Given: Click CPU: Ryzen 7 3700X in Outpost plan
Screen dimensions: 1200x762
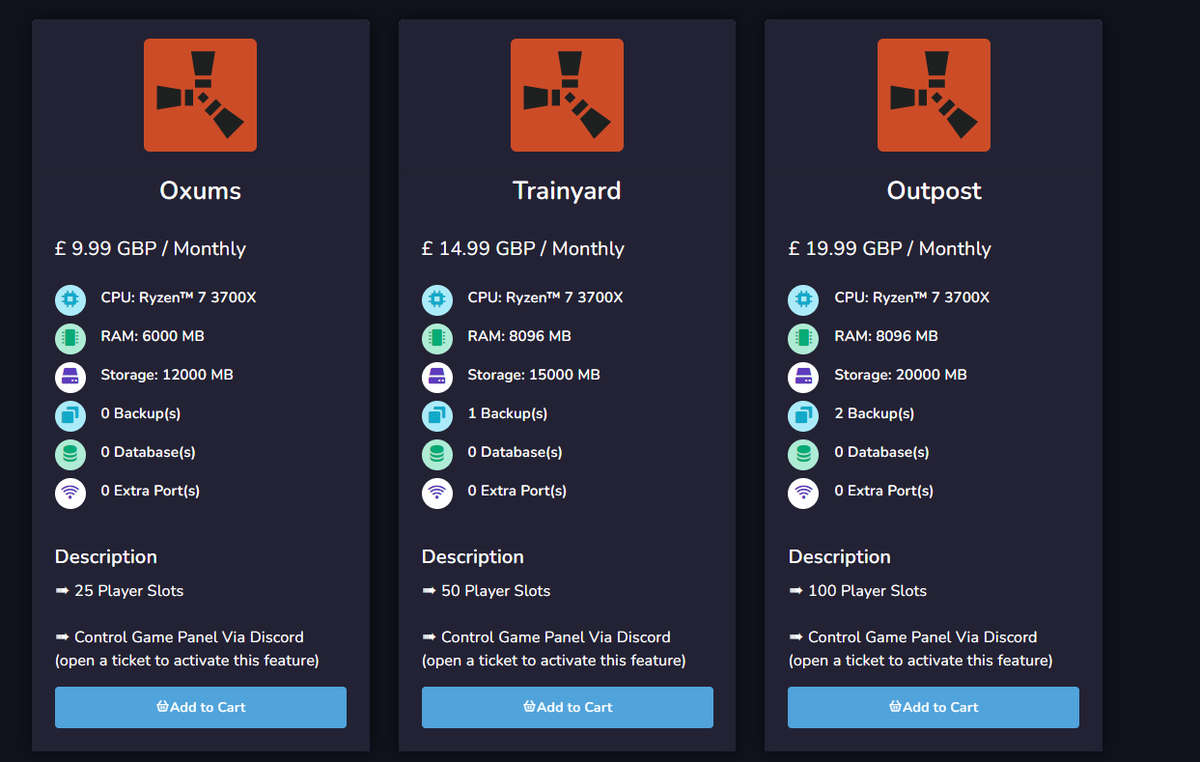Looking at the screenshot, I should (x=913, y=297).
